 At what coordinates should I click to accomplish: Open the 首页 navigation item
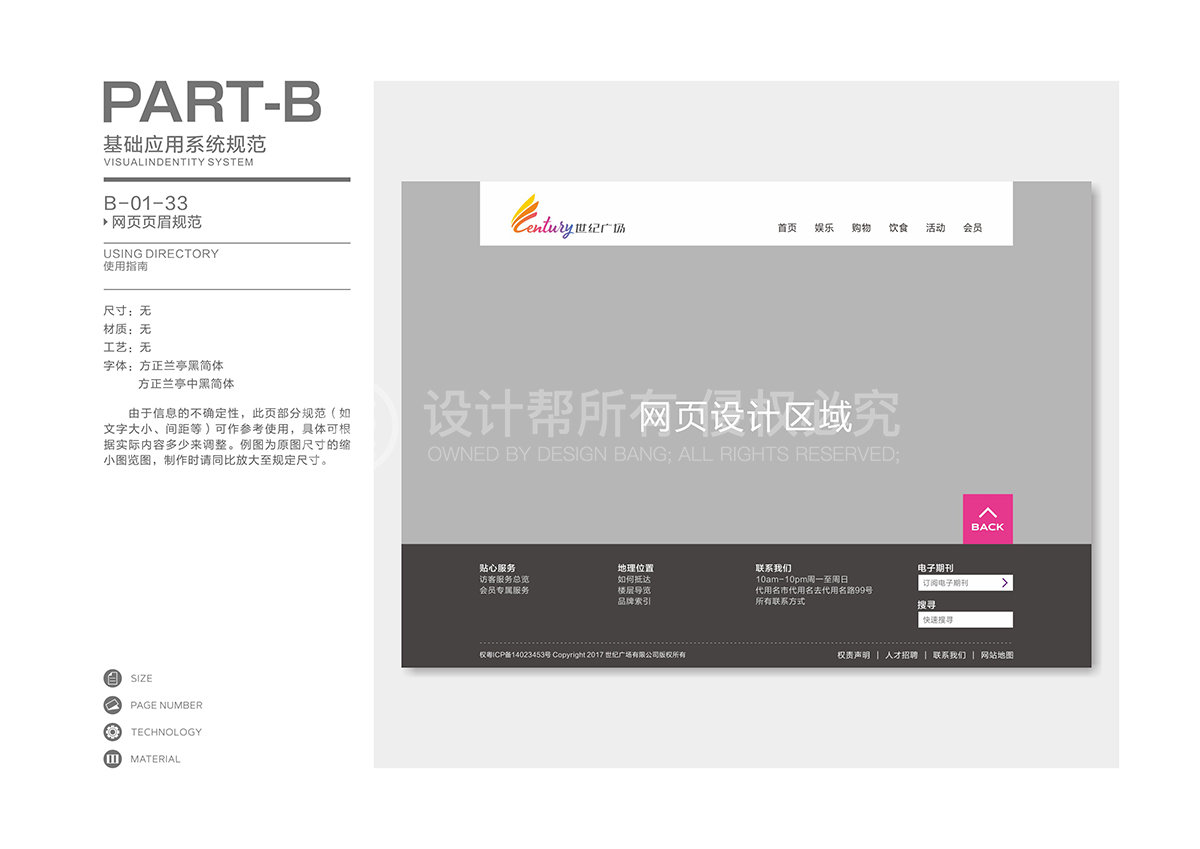(787, 228)
